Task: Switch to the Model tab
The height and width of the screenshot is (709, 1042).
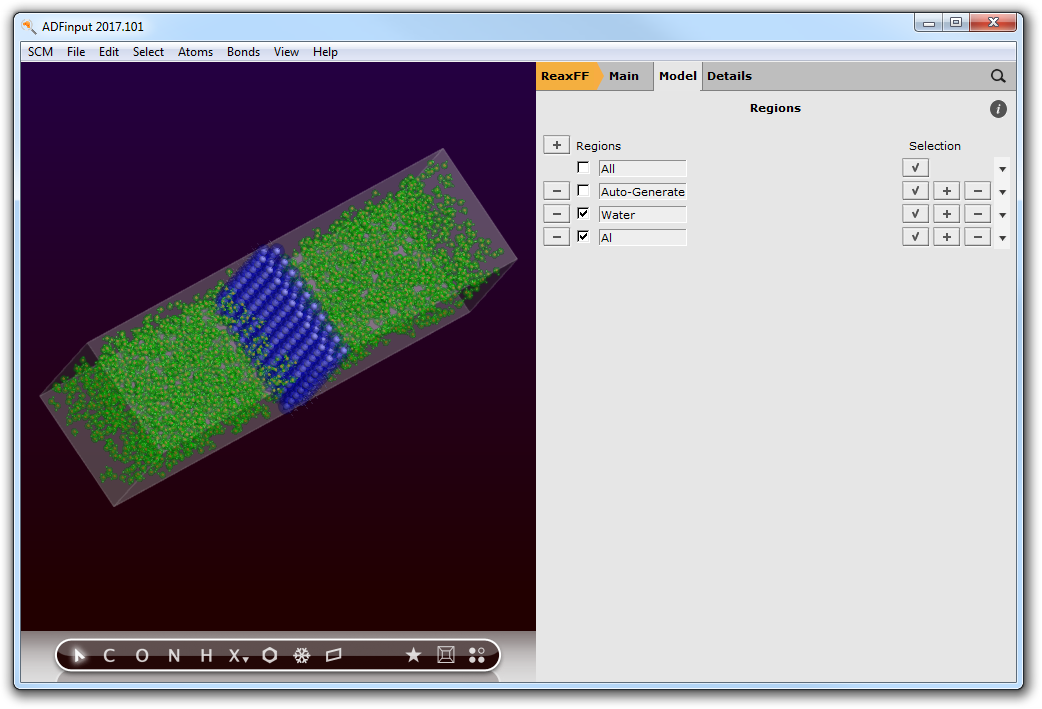Action: [678, 76]
